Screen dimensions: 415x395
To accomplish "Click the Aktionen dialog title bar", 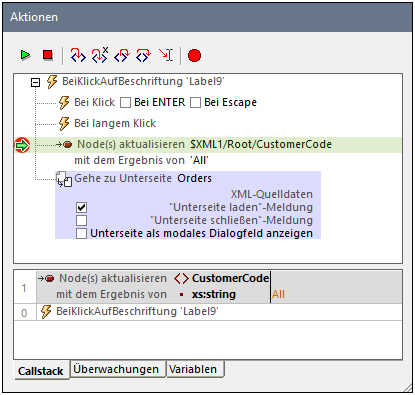I will (207, 17).
